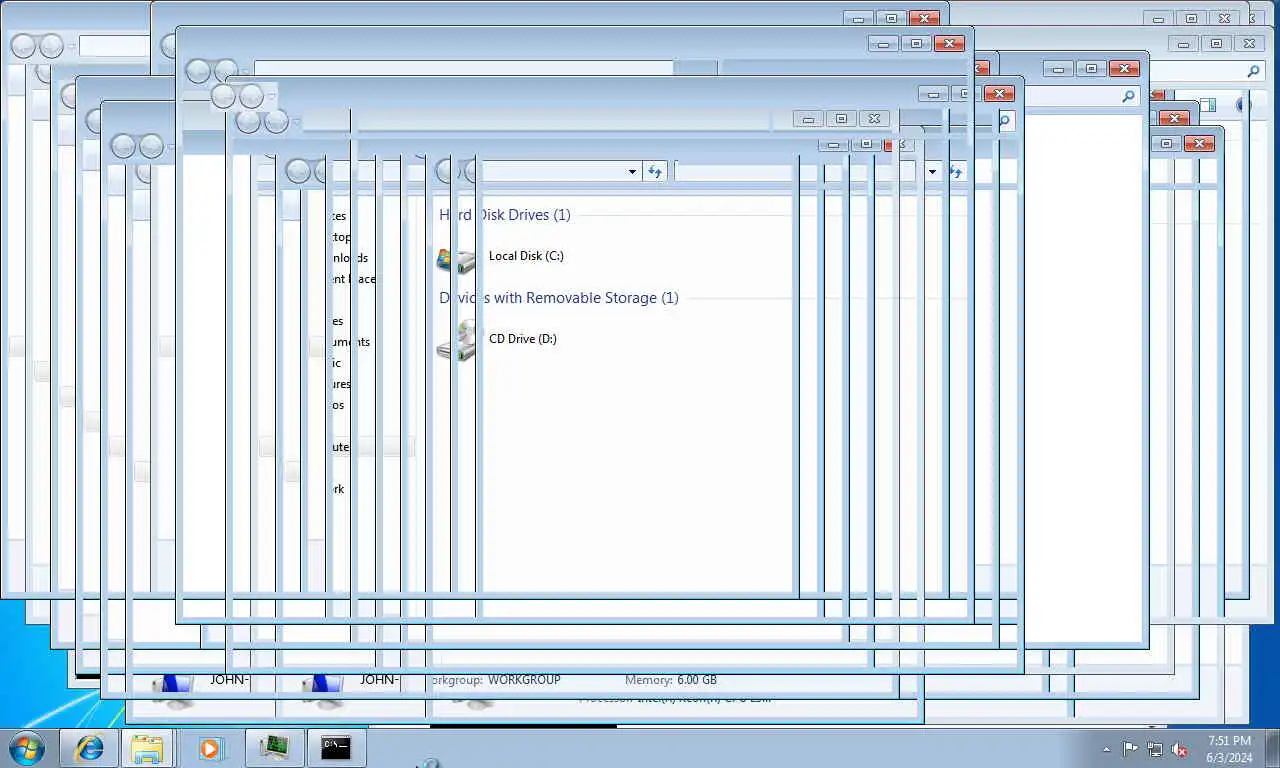Select the Local Disk (C:) drive icon

point(458,259)
